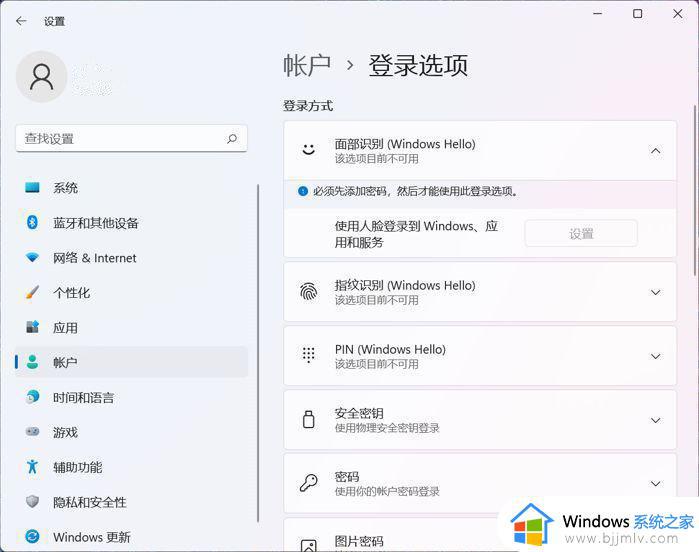This screenshot has width=699, height=552.
Task: Click the security key USB icon
Action: [308, 420]
